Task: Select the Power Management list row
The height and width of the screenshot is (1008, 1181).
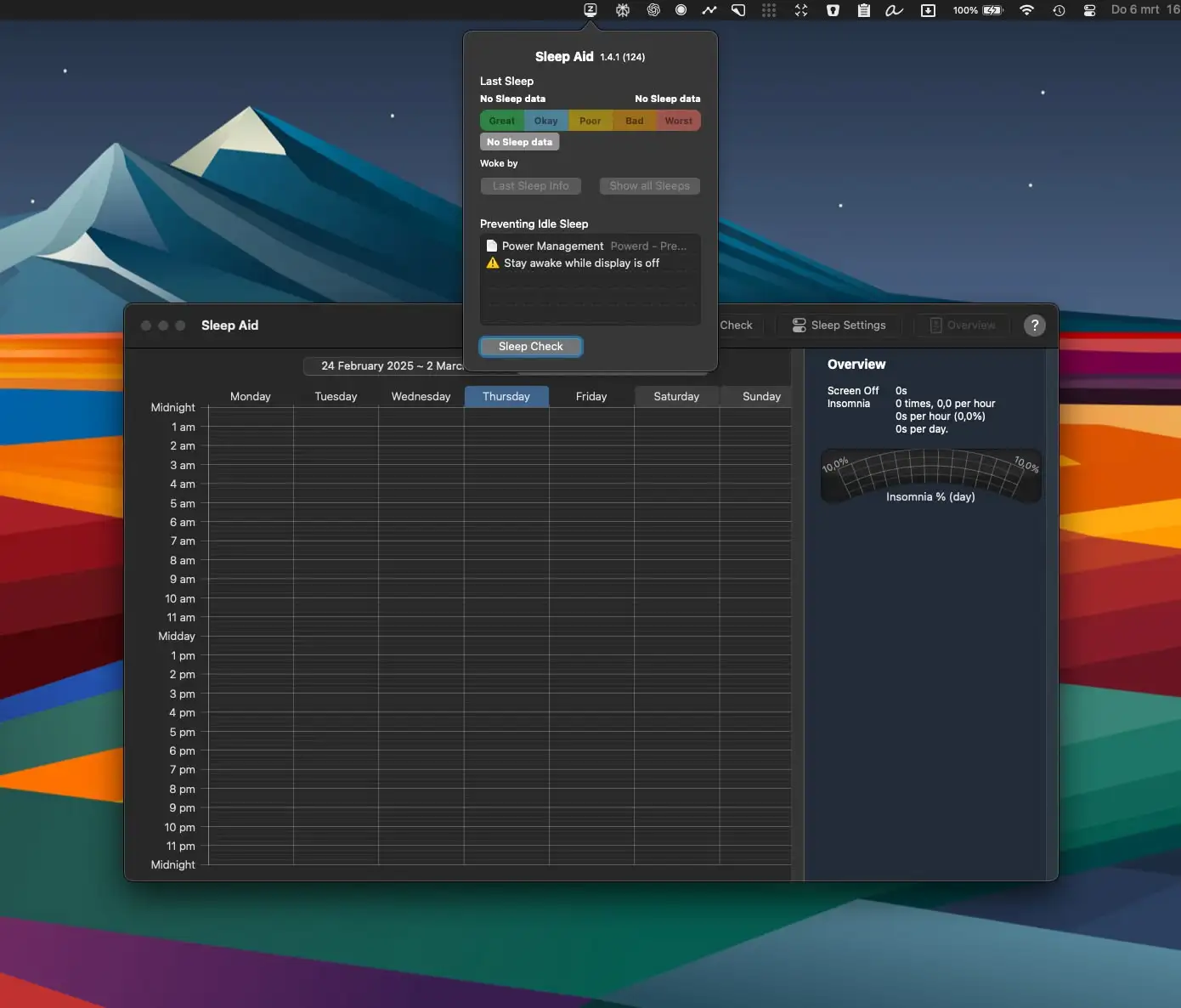Action: click(x=590, y=246)
